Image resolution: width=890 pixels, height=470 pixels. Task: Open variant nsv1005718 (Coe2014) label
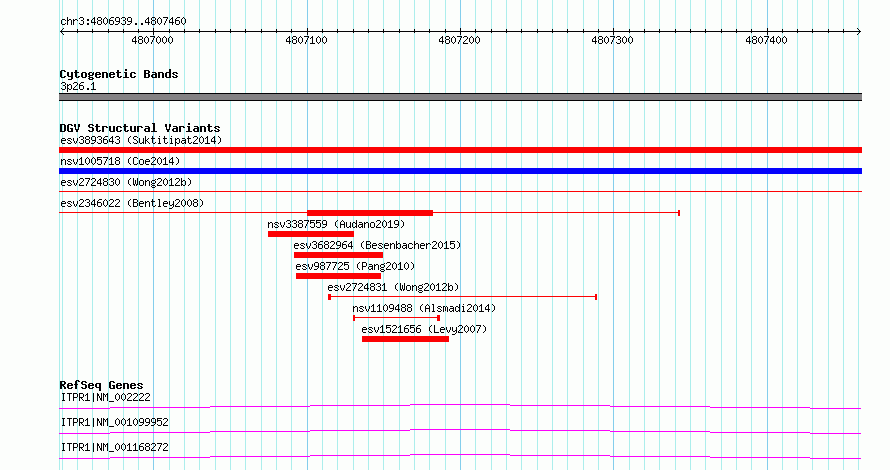click(x=120, y=161)
